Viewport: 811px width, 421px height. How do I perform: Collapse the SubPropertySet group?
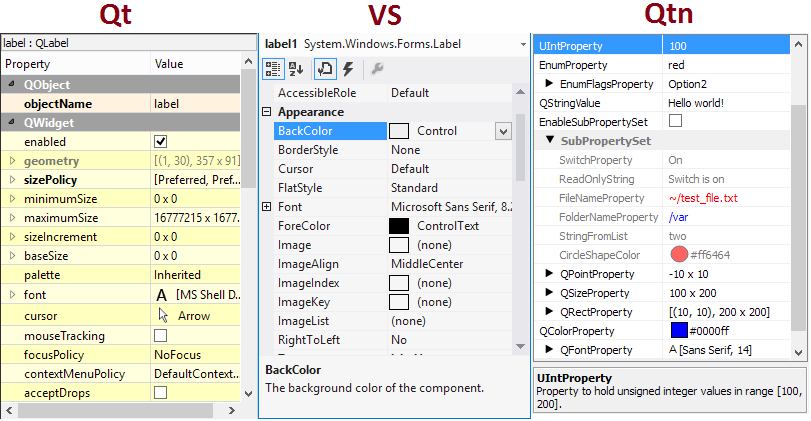(x=550, y=140)
